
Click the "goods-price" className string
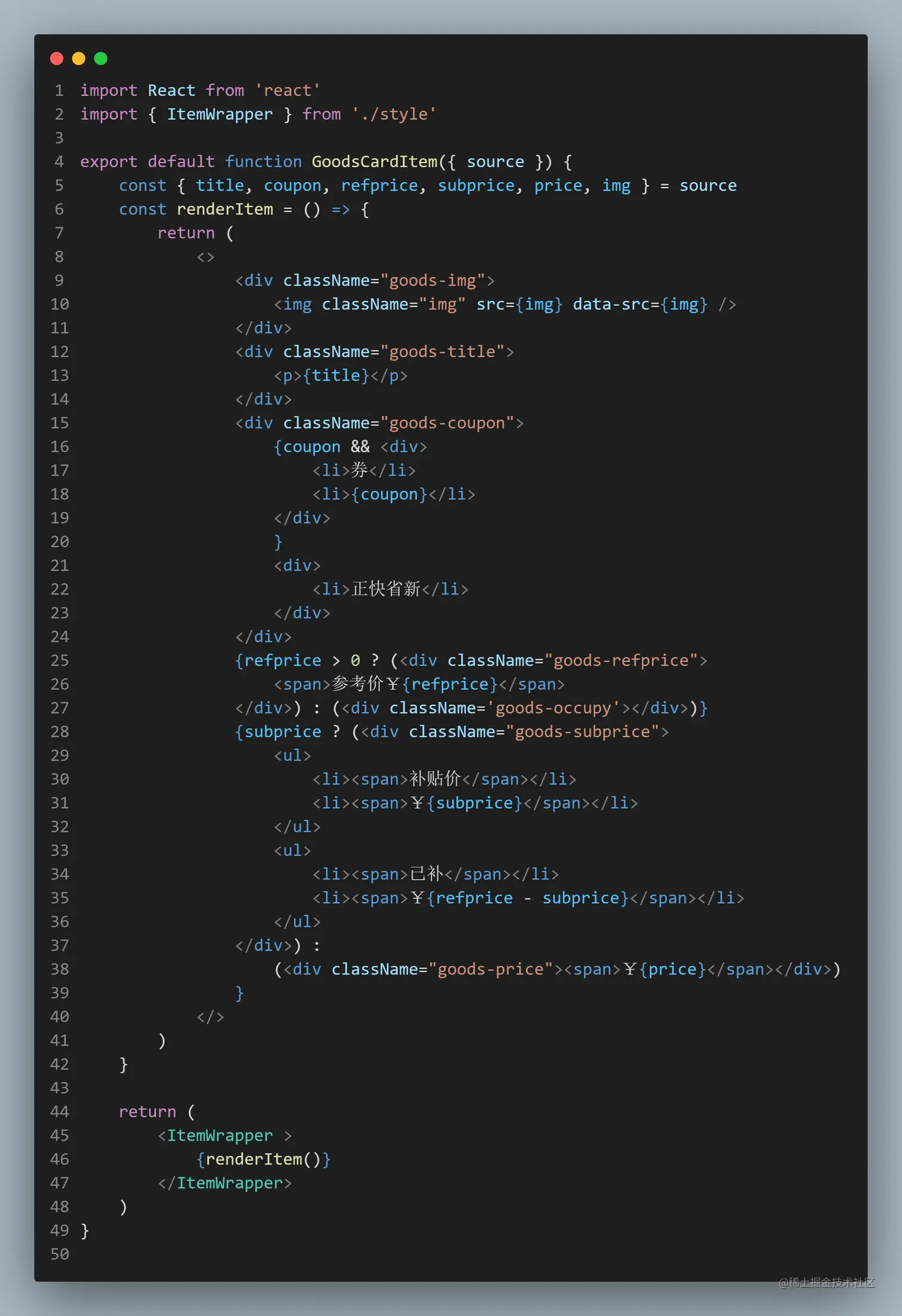491,969
